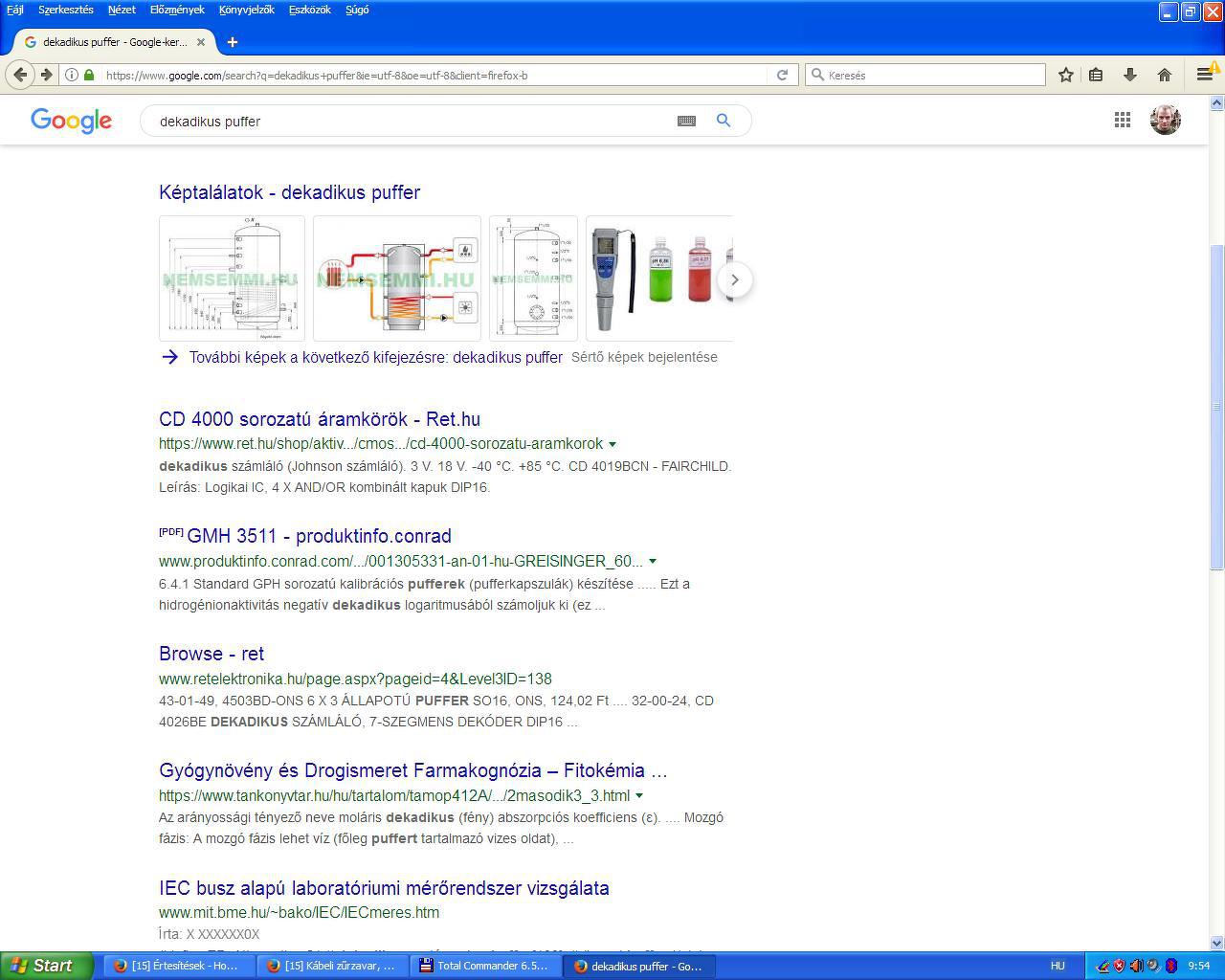The height and width of the screenshot is (980, 1225).
Task: Select the dekadikus puffer Google tab
Action: 115,42
